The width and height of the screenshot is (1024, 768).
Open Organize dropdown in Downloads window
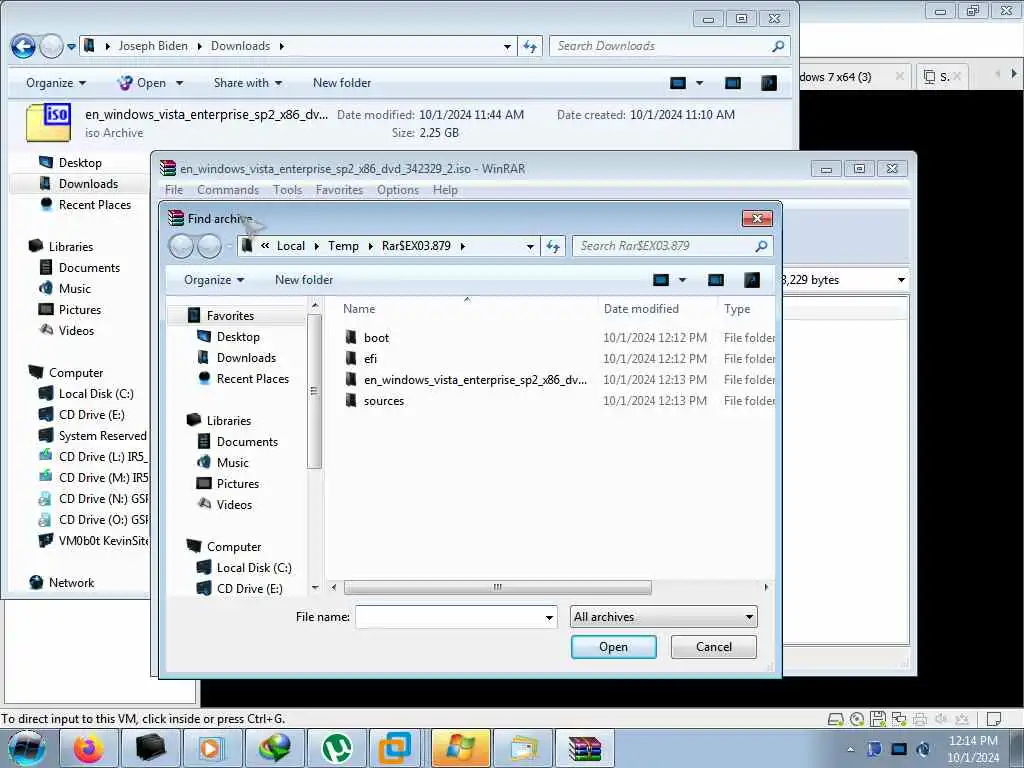tap(56, 83)
